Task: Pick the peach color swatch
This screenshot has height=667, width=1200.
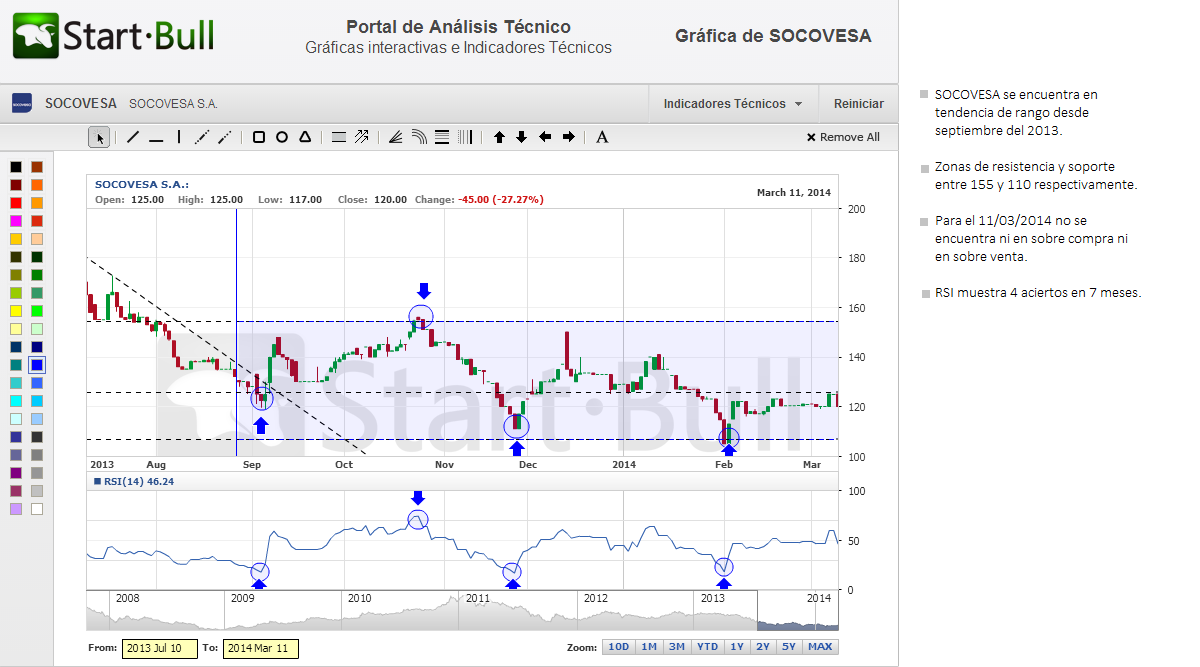Action: (37, 239)
